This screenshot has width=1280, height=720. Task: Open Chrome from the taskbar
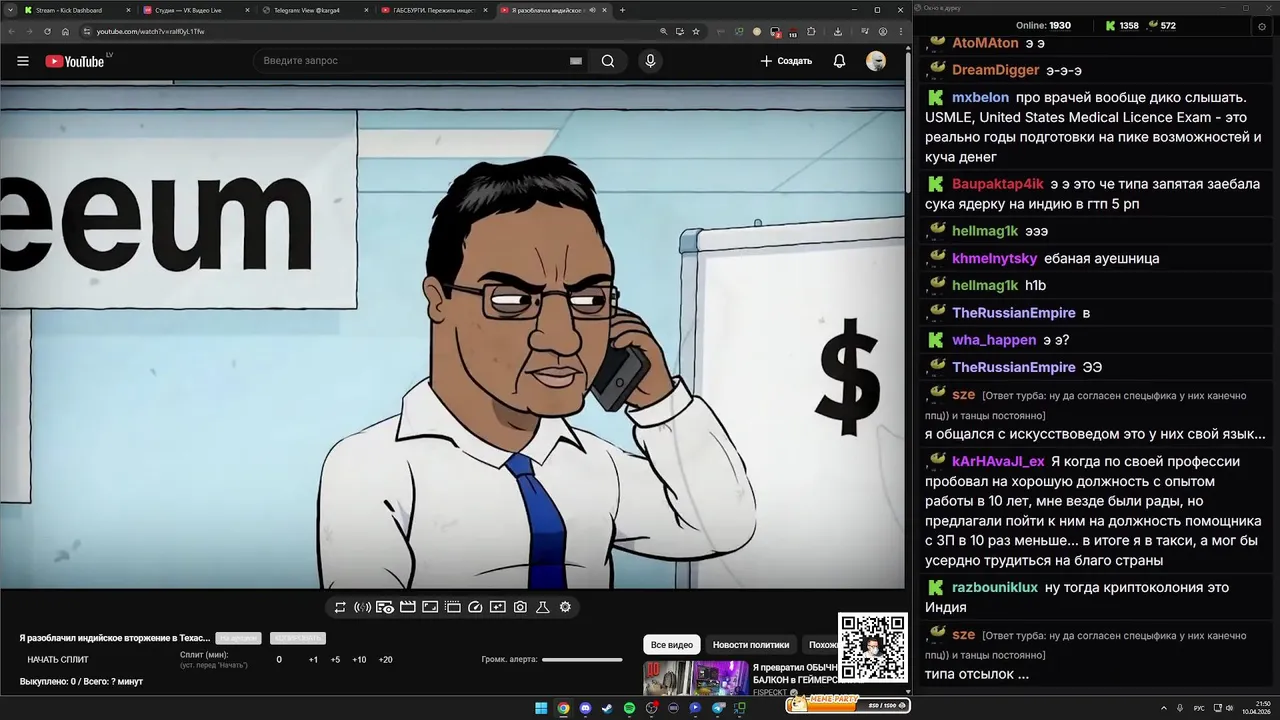[563, 708]
